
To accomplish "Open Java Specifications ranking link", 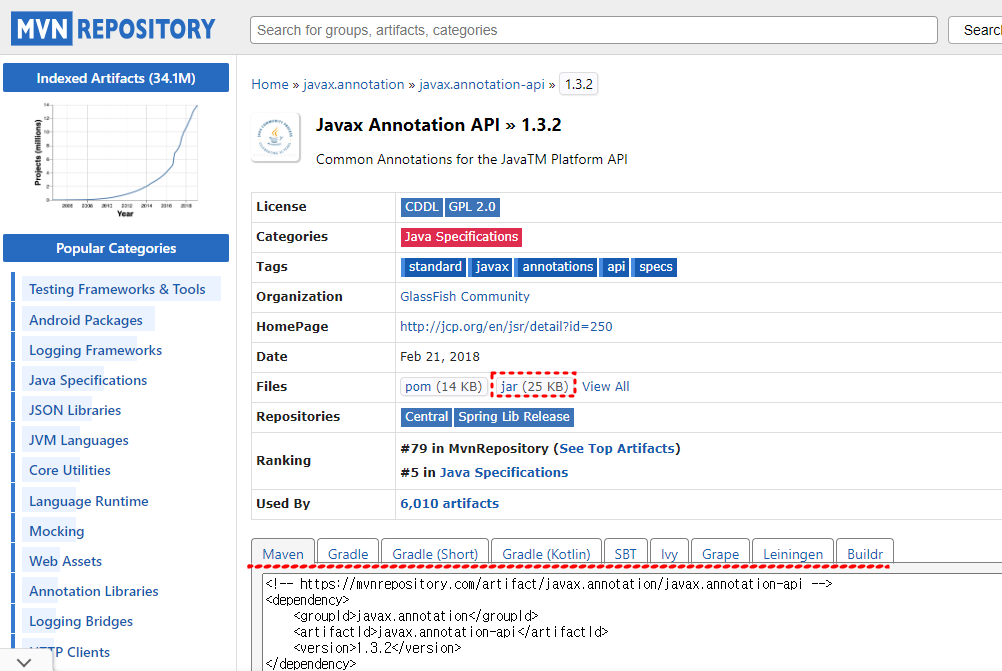I will coord(504,472).
